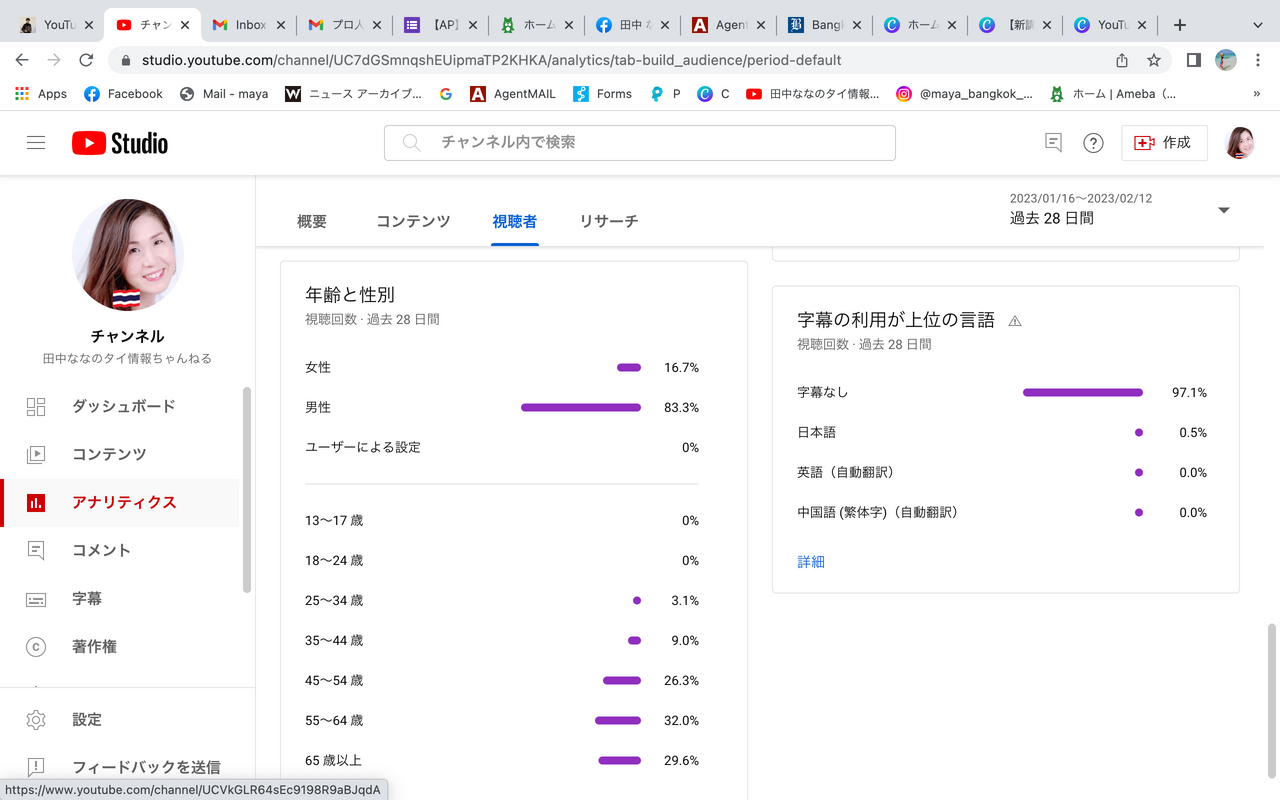Viewport: 1280px width, 800px height.
Task: Click warning triangle next to 字幕の利用が上位の言語
Action: click(1015, 321)
